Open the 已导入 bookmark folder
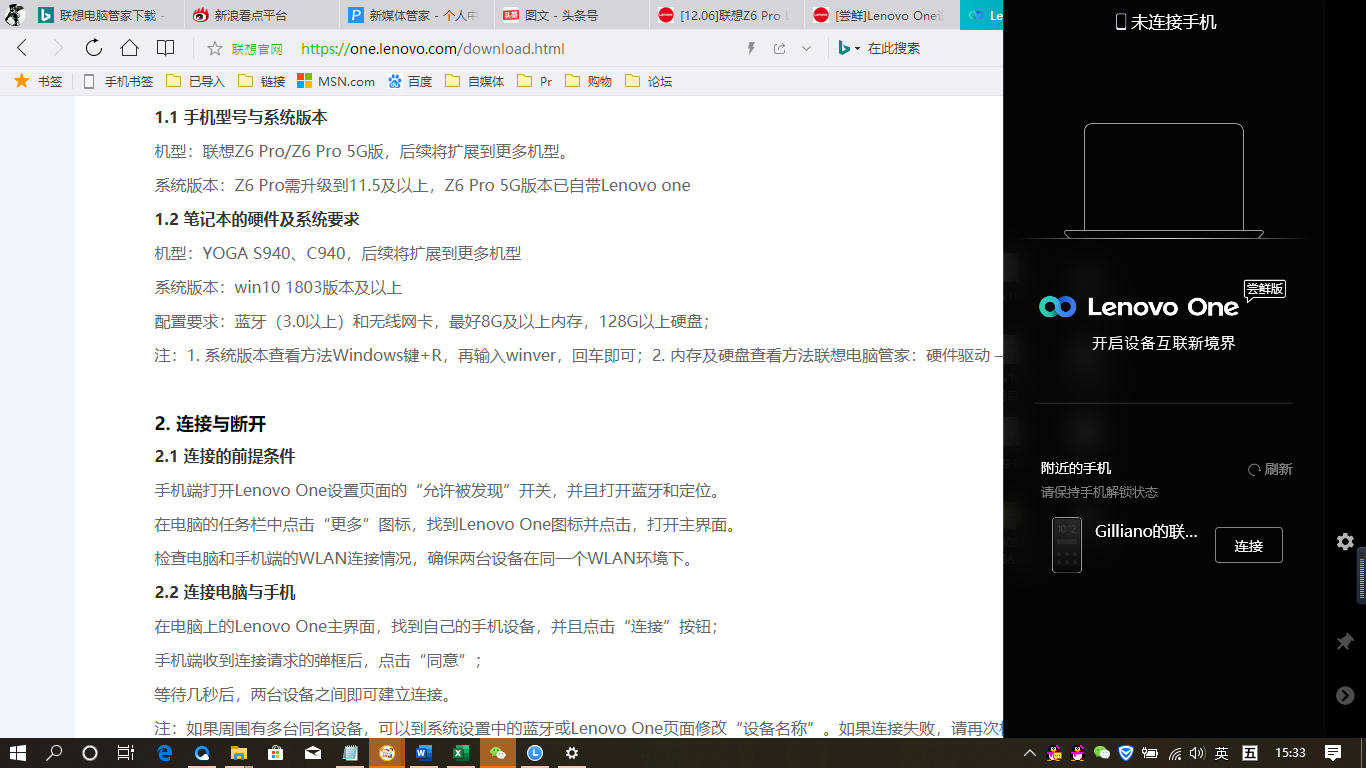The width and height of the screenshot is (1366, 768). point(195,81)
